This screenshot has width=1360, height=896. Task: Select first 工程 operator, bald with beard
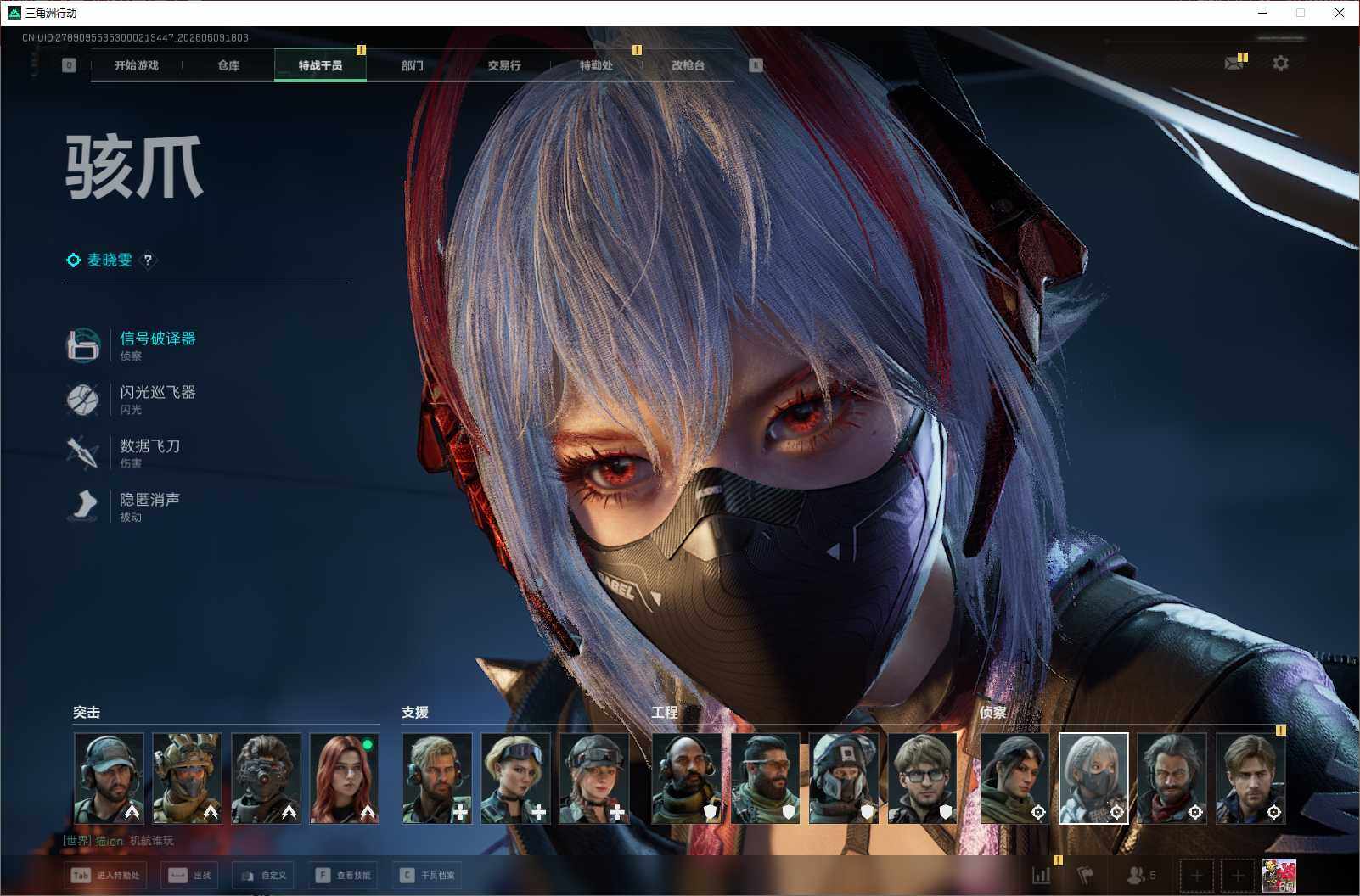point(687,778)
